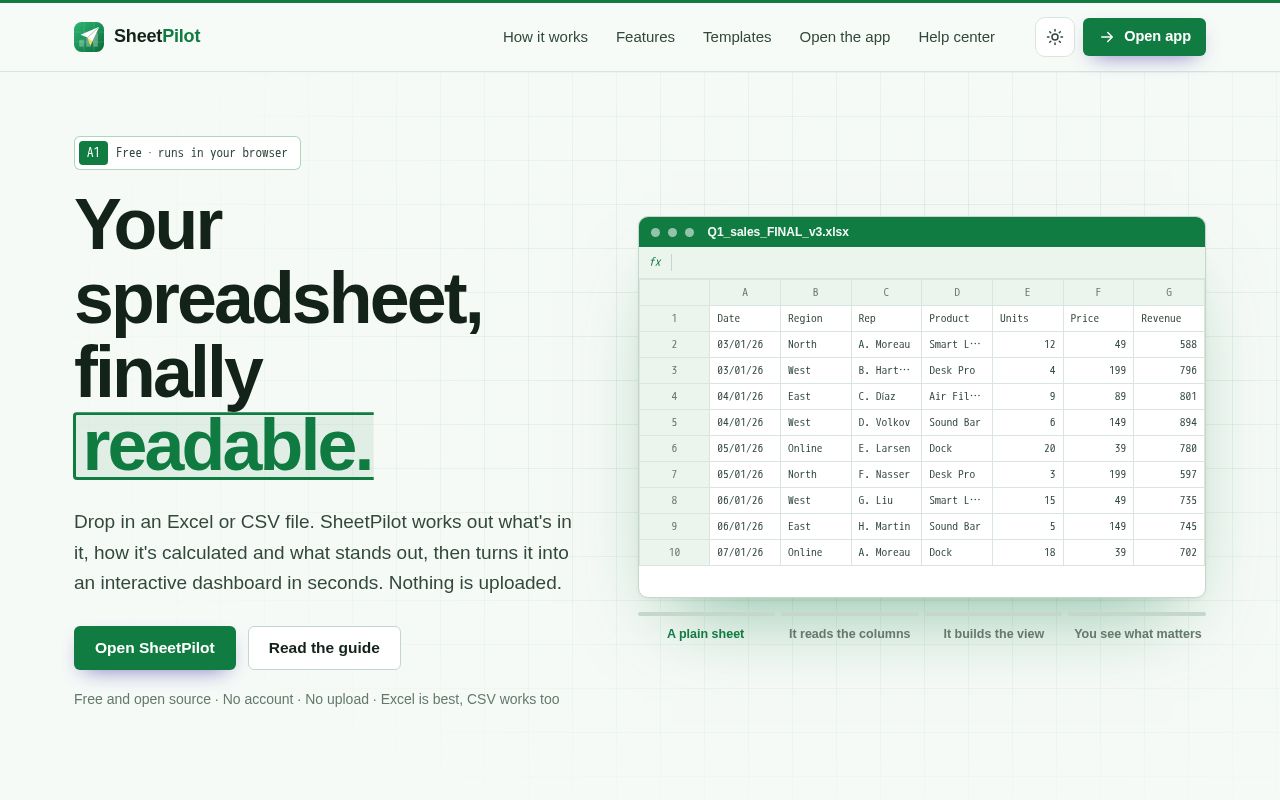The image size is (1280, 800).
Task: Click the '07/01/26' date cell
Action: (x=745, y=552)
